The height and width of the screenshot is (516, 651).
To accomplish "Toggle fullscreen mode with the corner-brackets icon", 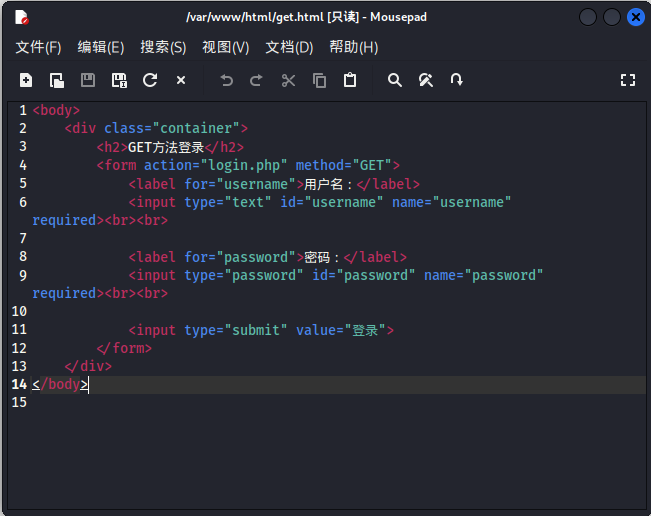I will pyautogui.click(x=628, y=80).
